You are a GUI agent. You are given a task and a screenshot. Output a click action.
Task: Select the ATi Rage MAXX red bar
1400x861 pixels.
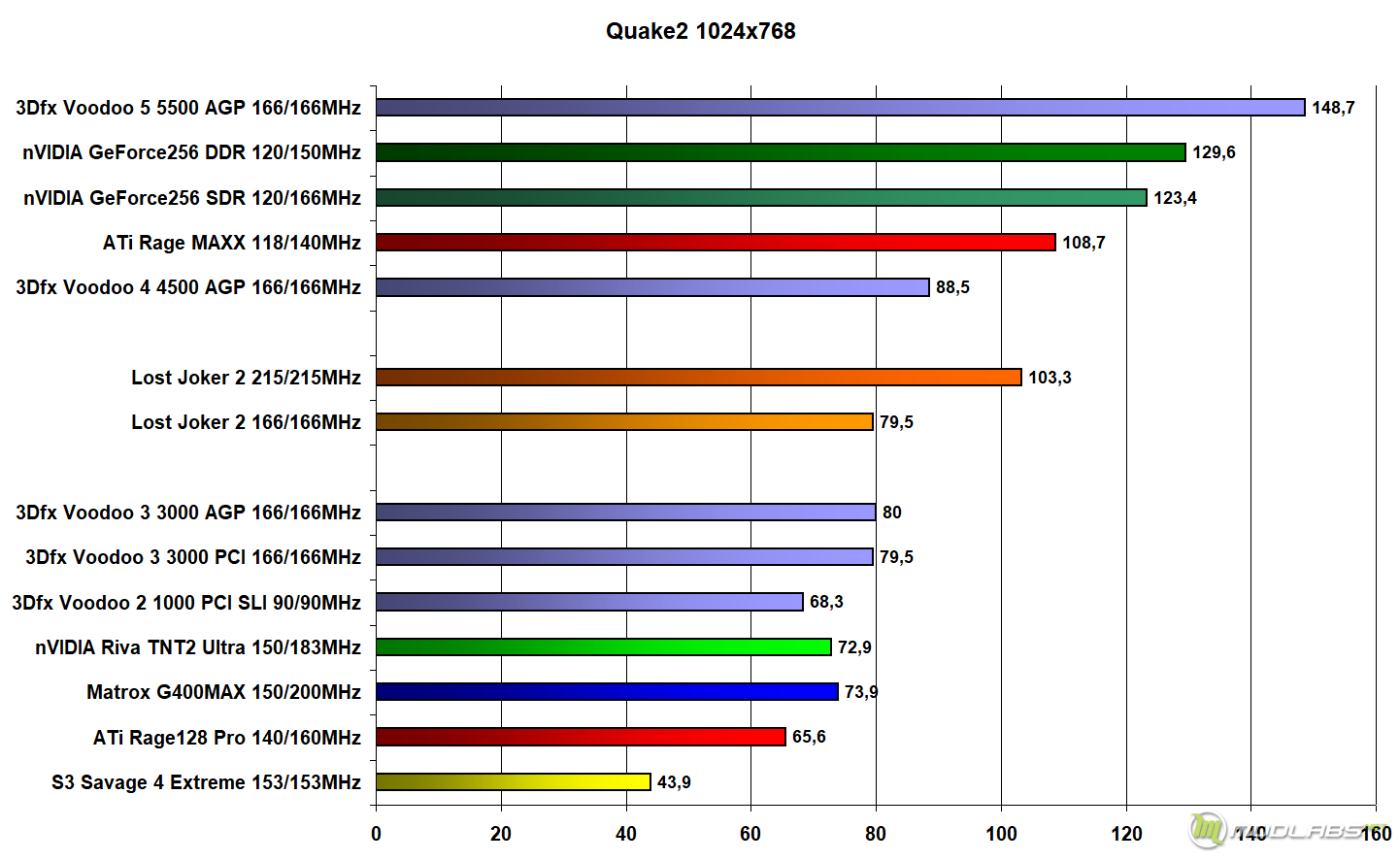pyautogui.click(x=716, y=243)
